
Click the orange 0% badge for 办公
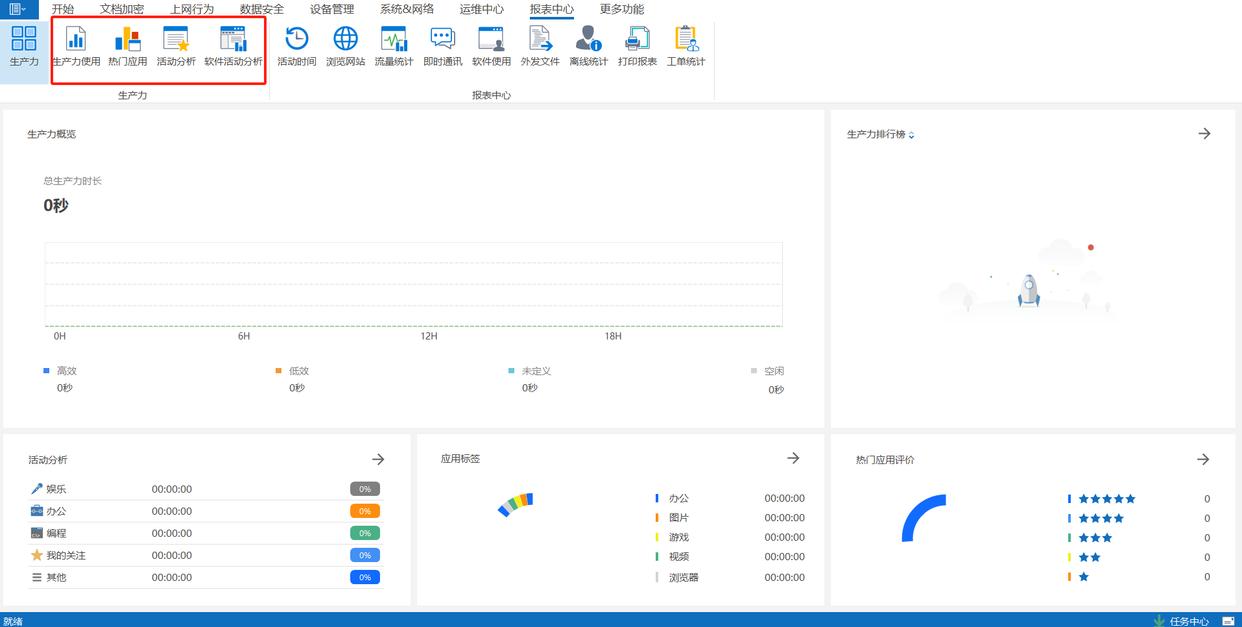[365, 511]
